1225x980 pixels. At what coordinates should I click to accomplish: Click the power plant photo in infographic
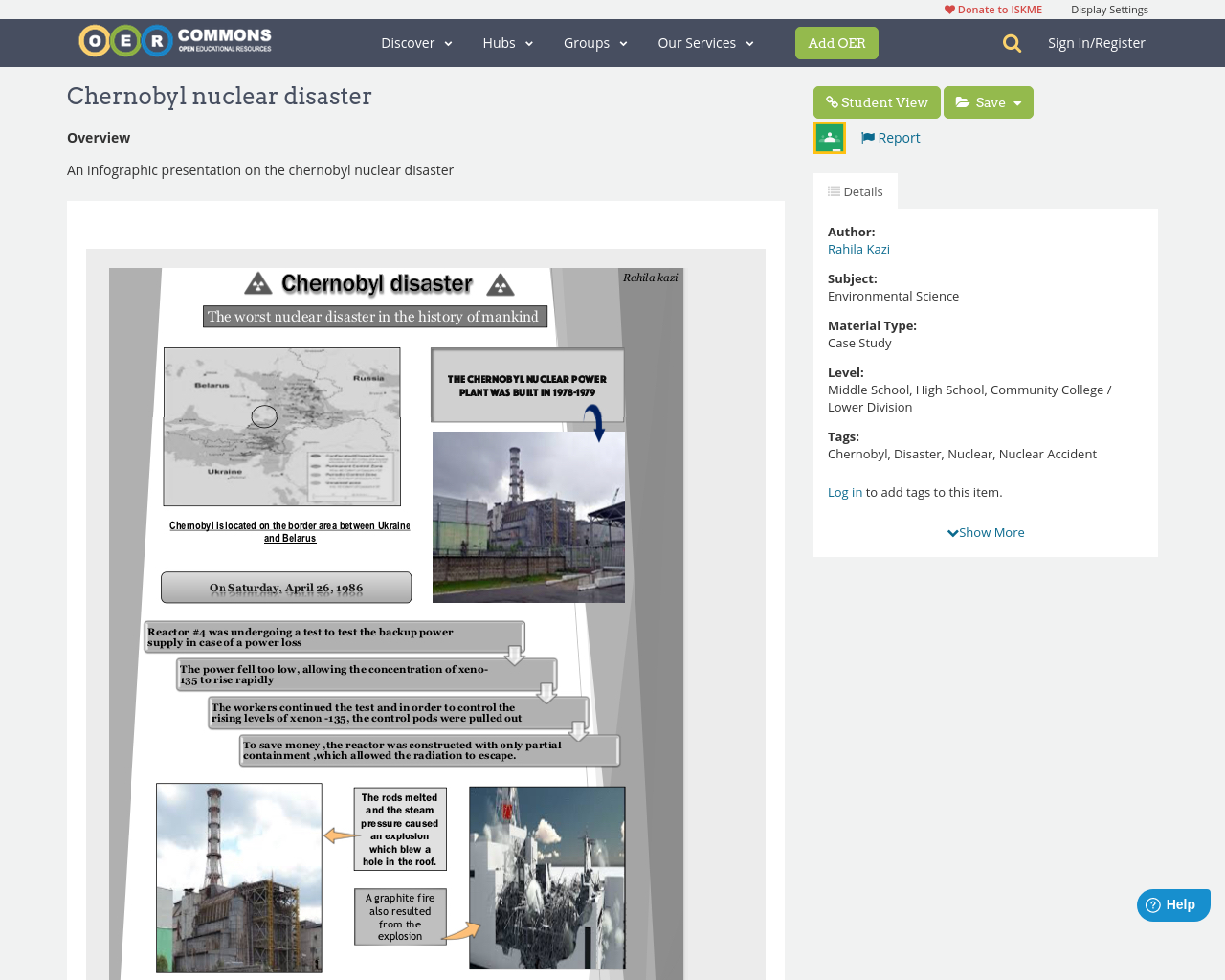pyautogui.click(x=528, y=517)
